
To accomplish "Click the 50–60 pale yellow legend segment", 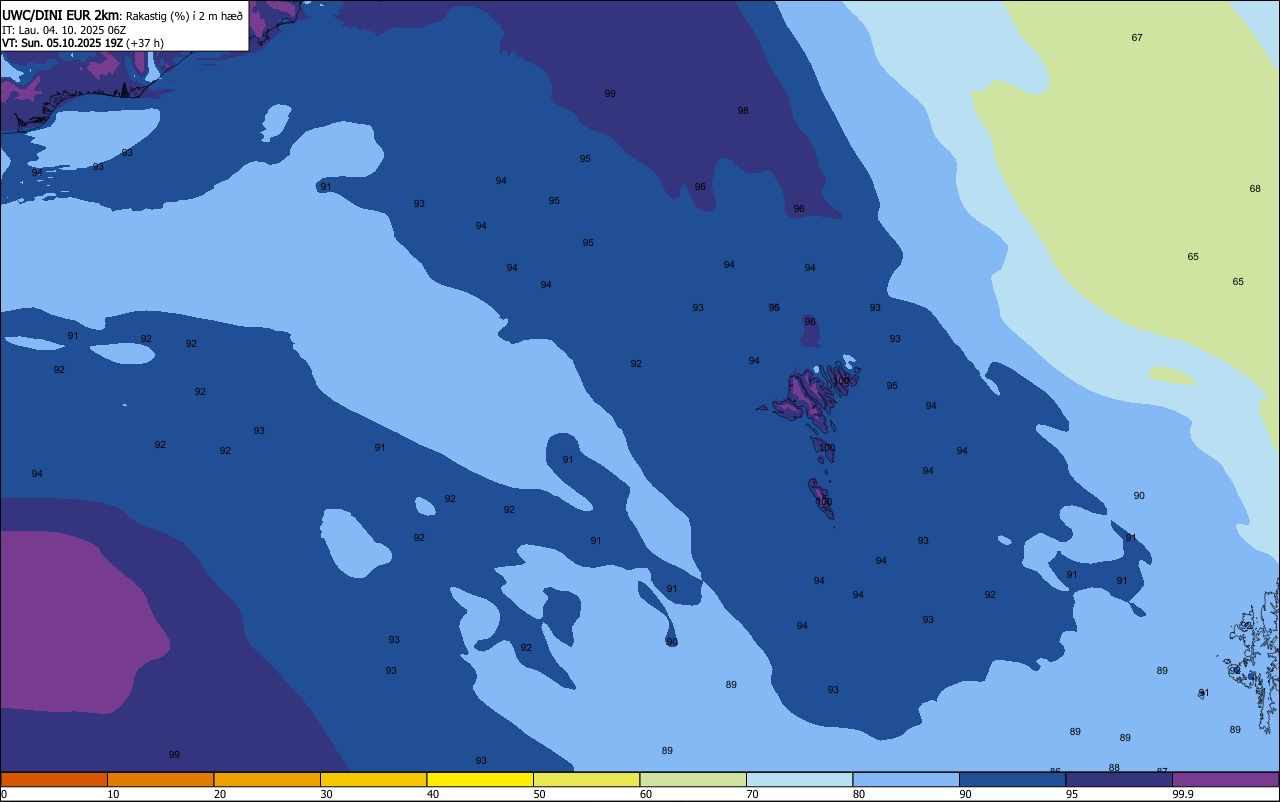I will point(586,779).
